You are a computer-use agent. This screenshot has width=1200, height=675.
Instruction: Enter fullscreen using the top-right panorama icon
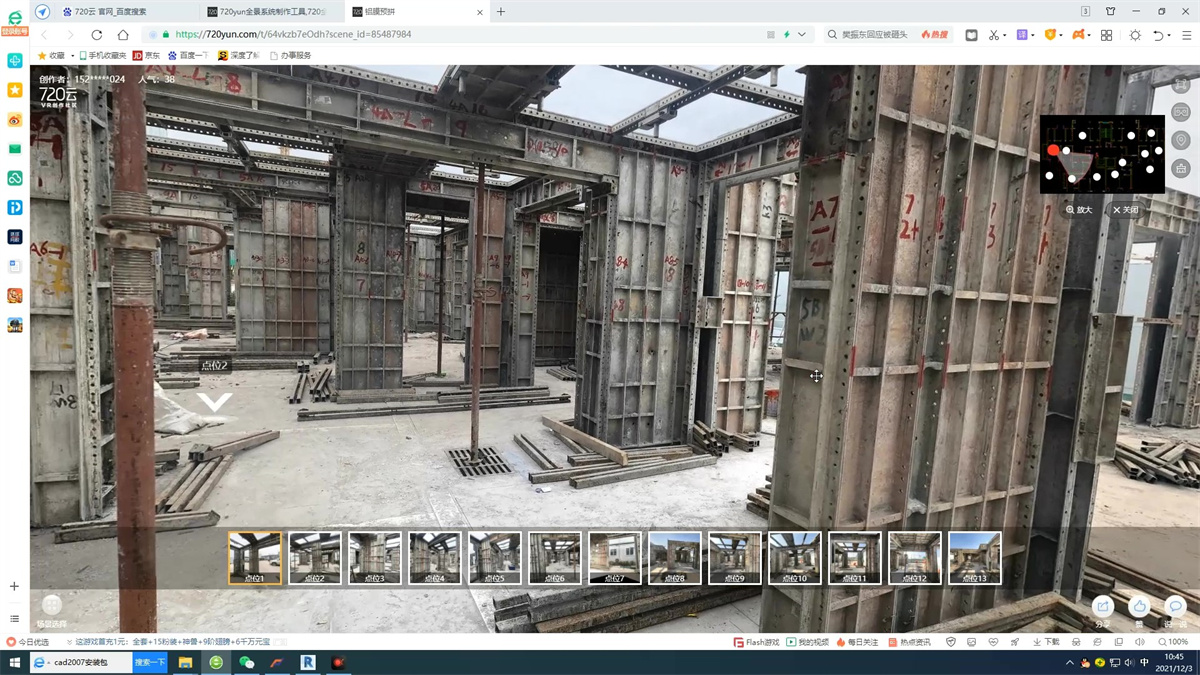click(x=1181, y=82)
